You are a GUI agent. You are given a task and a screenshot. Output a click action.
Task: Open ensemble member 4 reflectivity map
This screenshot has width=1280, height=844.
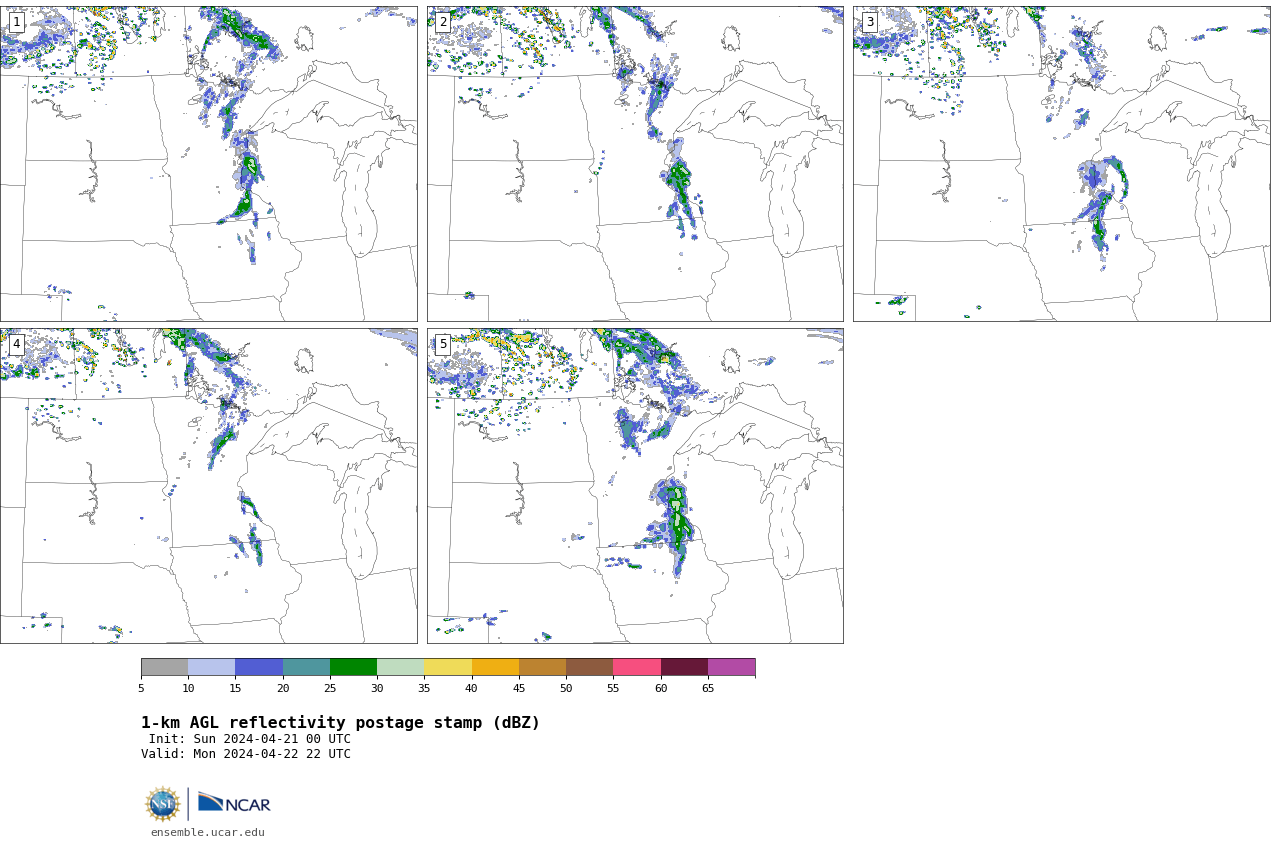[208, 486]
